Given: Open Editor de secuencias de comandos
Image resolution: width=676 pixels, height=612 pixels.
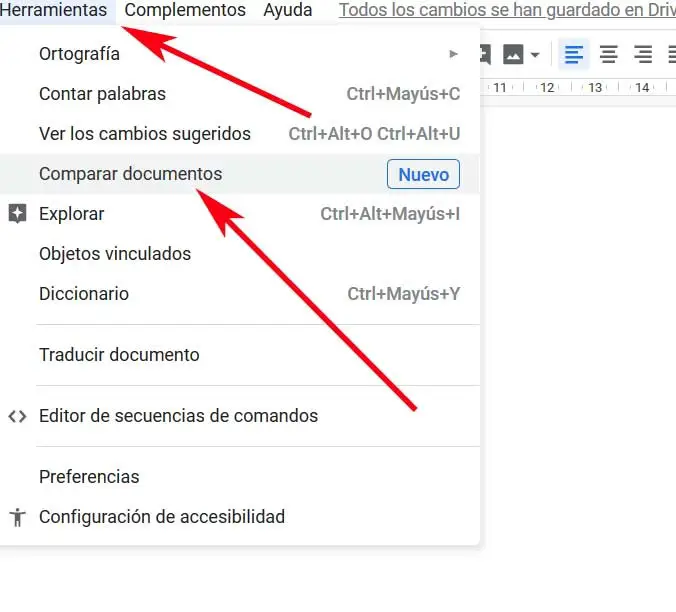Looking at the screenshot, I should click(240, 416).
